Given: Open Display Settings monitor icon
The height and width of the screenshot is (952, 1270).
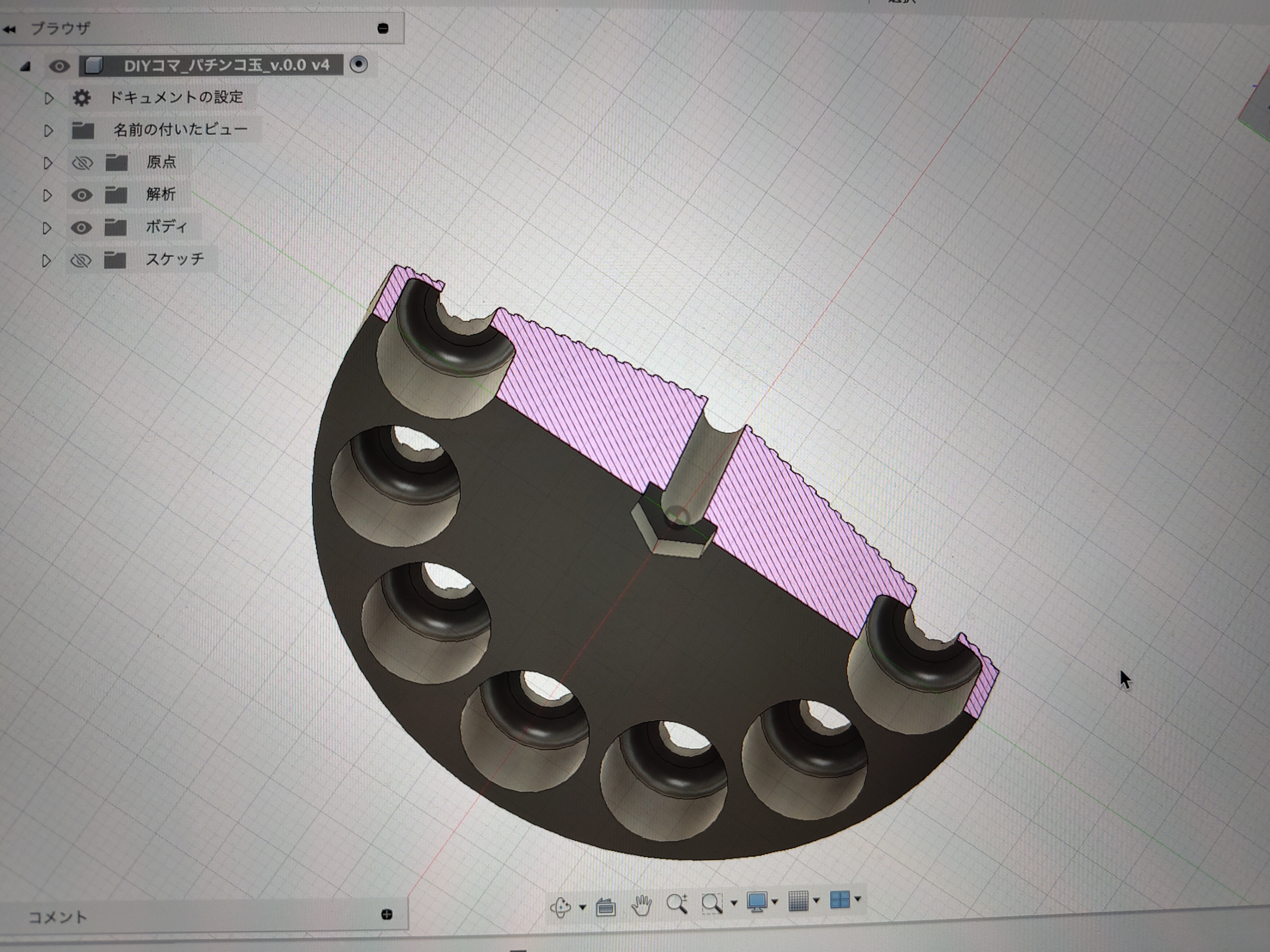Looking at the screenshot, I should [x=757, y=901].
